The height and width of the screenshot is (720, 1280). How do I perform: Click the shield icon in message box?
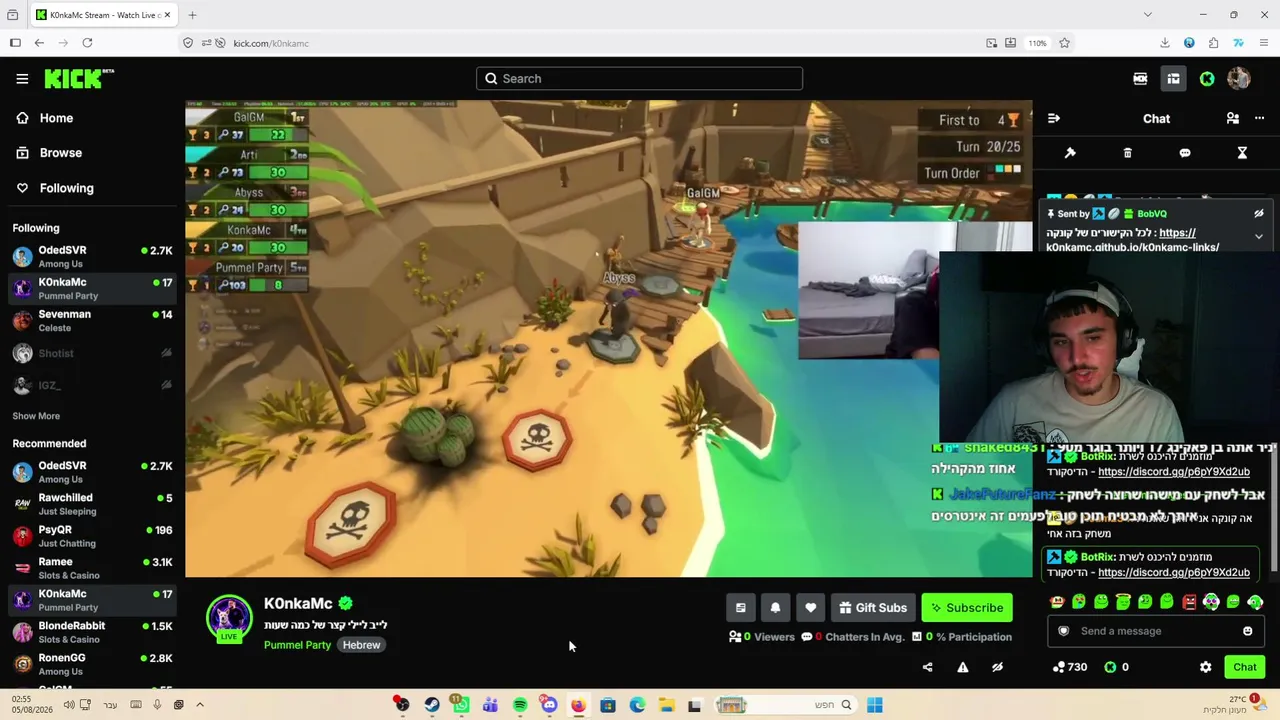(1063, 631)
